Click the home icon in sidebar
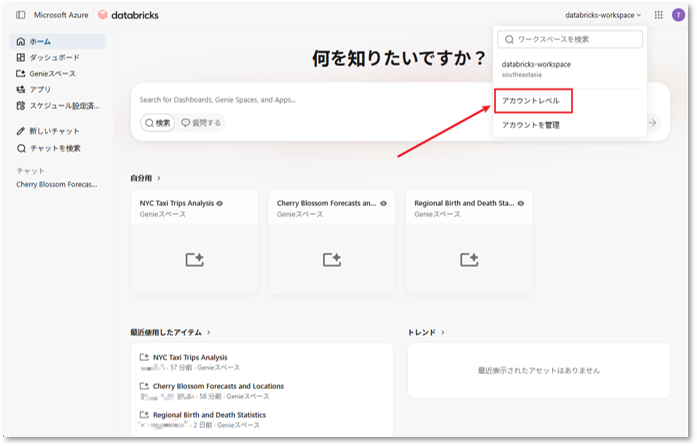697x446 pixels. click(20, 41)
